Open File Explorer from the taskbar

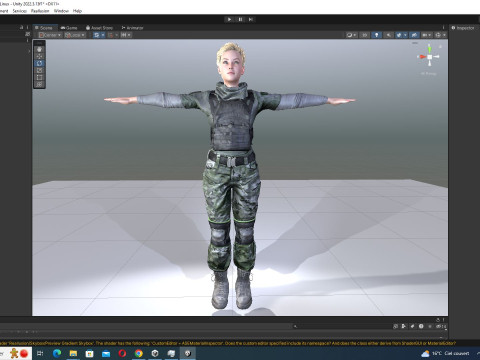tap(73, 353)
